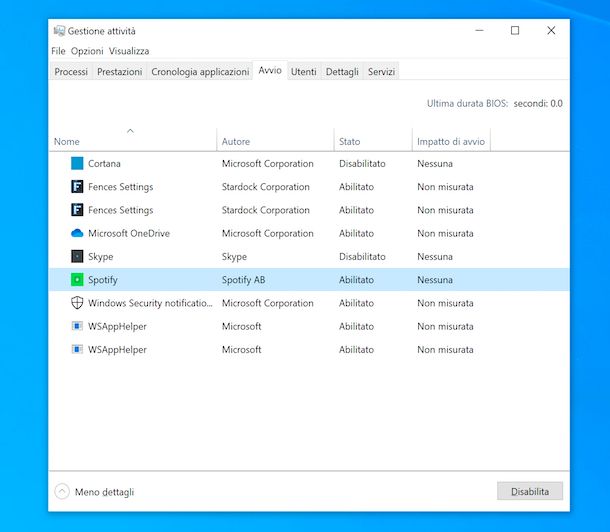Open the Opzioni menu
Screen dimensions: 610x532
[87, 51]
